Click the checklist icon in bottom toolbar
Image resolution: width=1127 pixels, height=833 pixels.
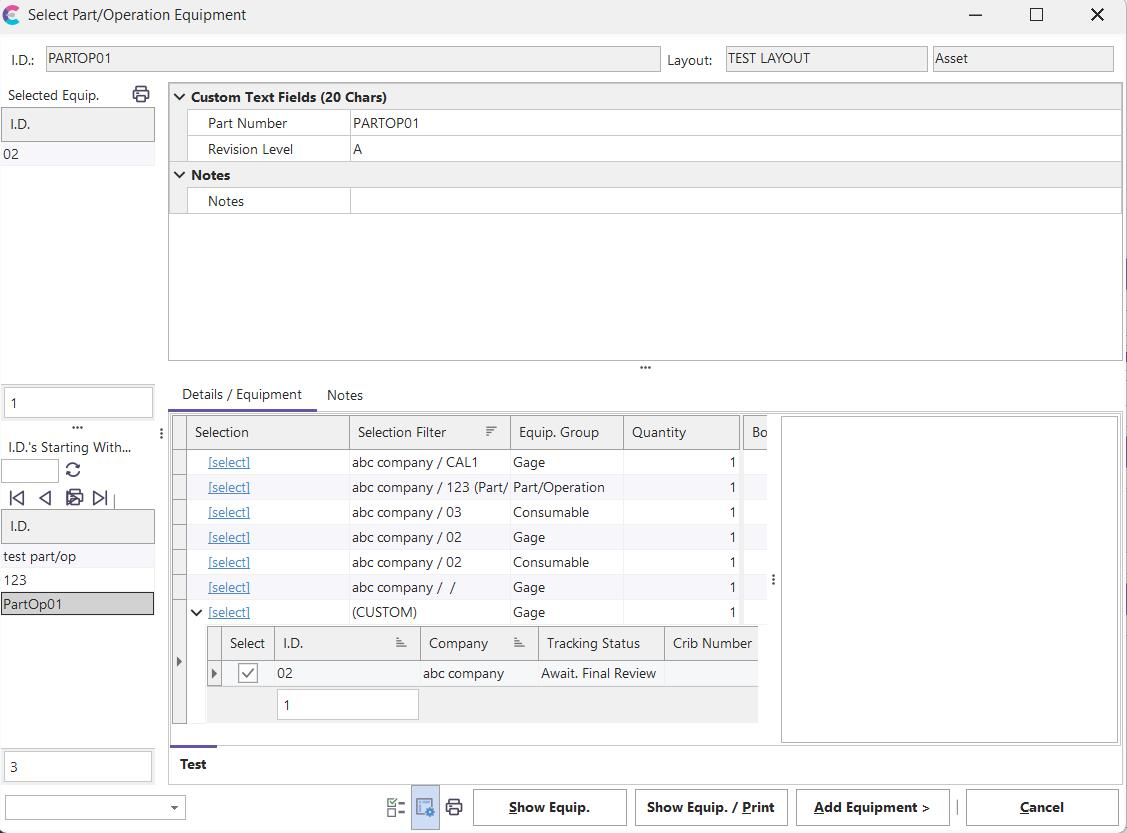[396, 808]
